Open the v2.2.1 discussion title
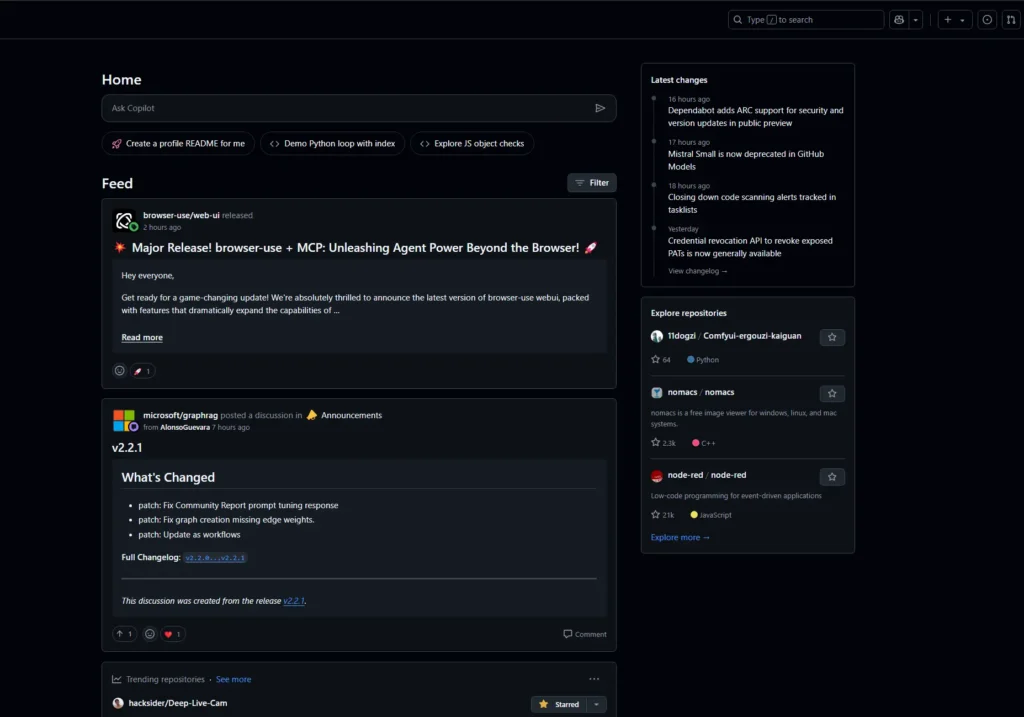1024x717 pixels. tap(127, 448)
